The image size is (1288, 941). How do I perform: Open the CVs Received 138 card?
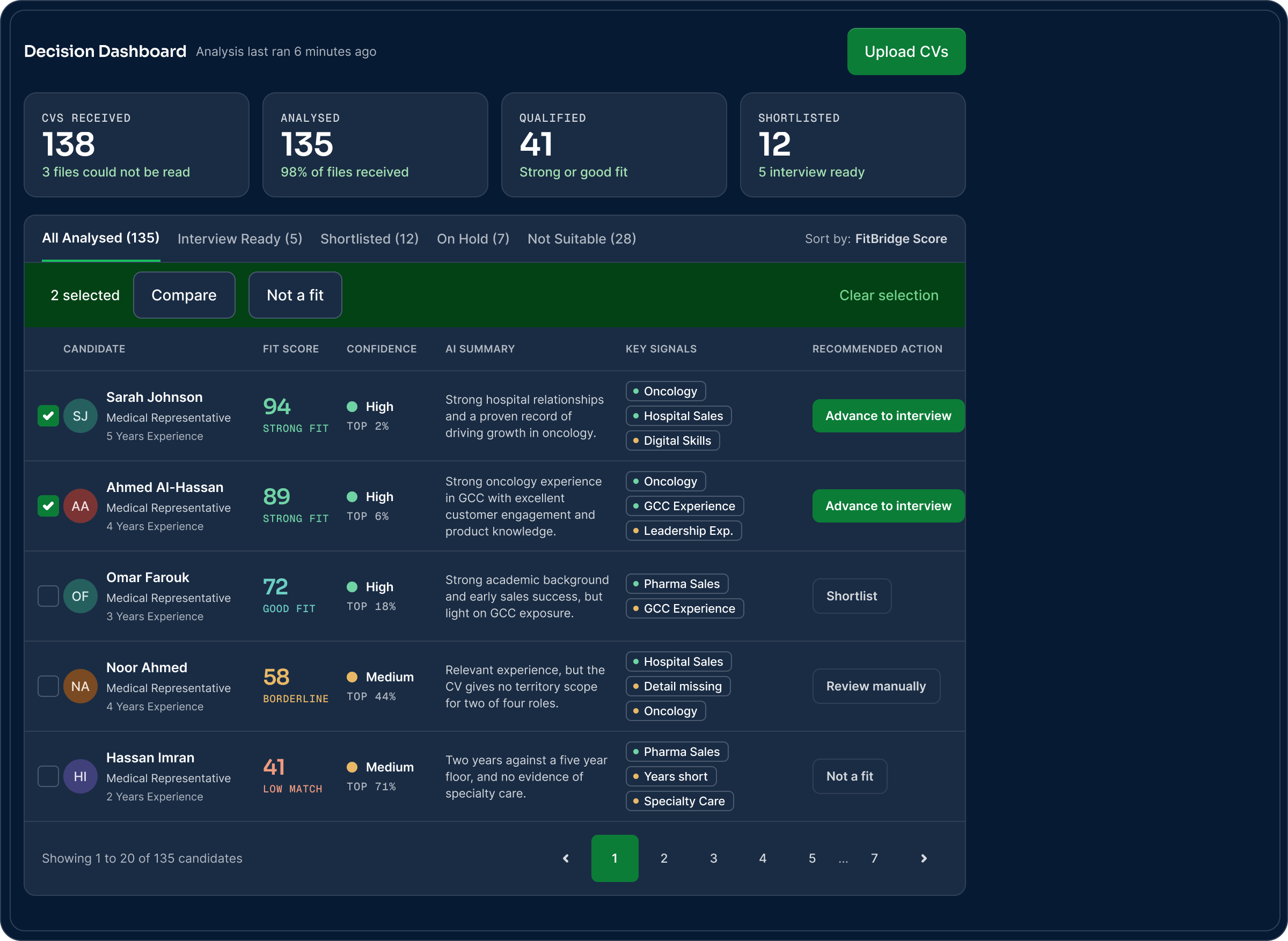(x=137, y=145)
